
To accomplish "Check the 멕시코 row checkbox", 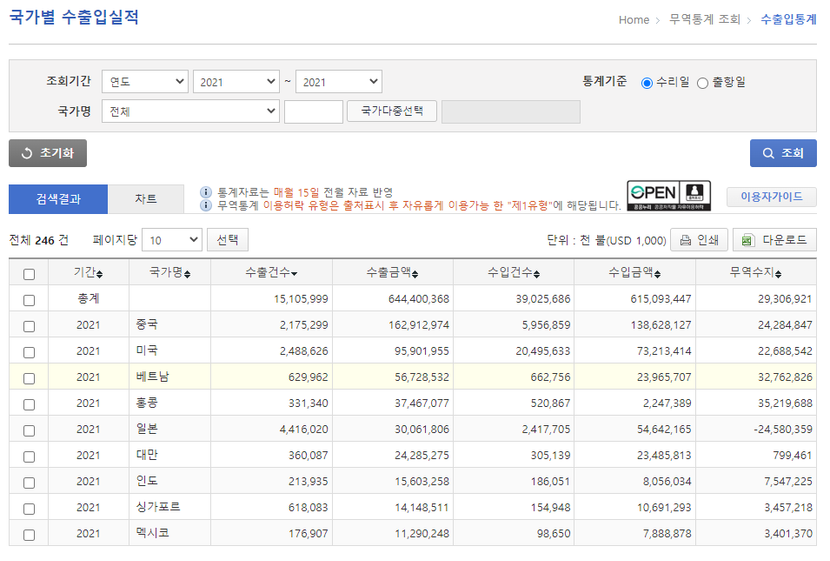I will tap(29, 535).
